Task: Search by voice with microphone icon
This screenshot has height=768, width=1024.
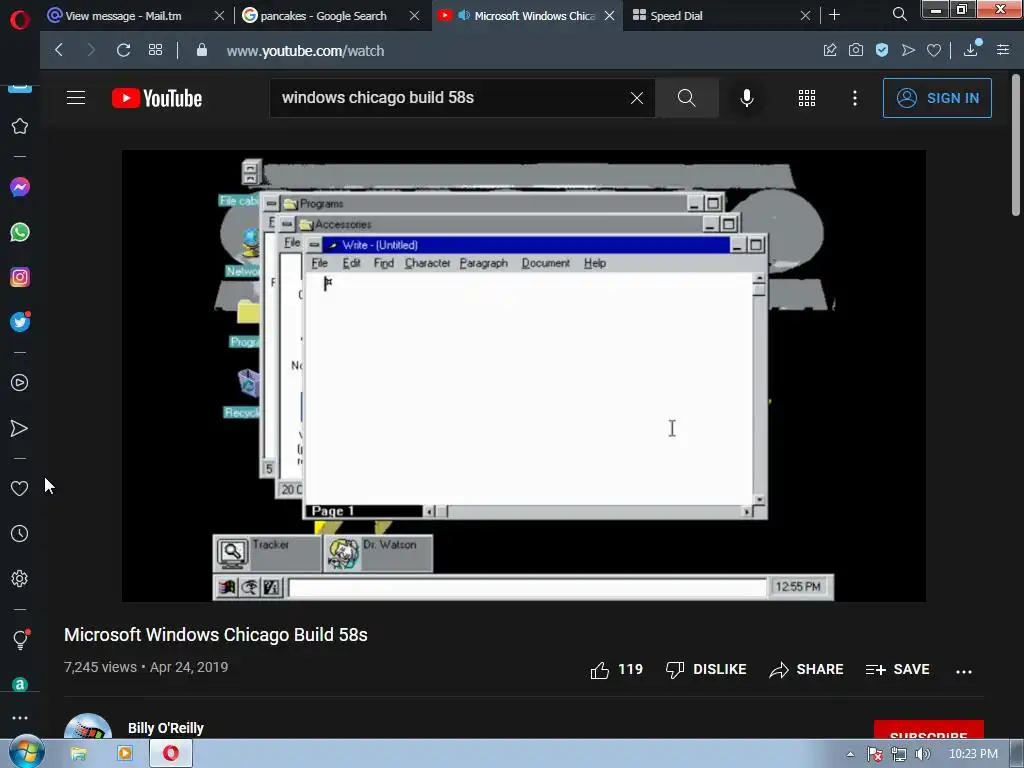Action: [x=747, y=98]
